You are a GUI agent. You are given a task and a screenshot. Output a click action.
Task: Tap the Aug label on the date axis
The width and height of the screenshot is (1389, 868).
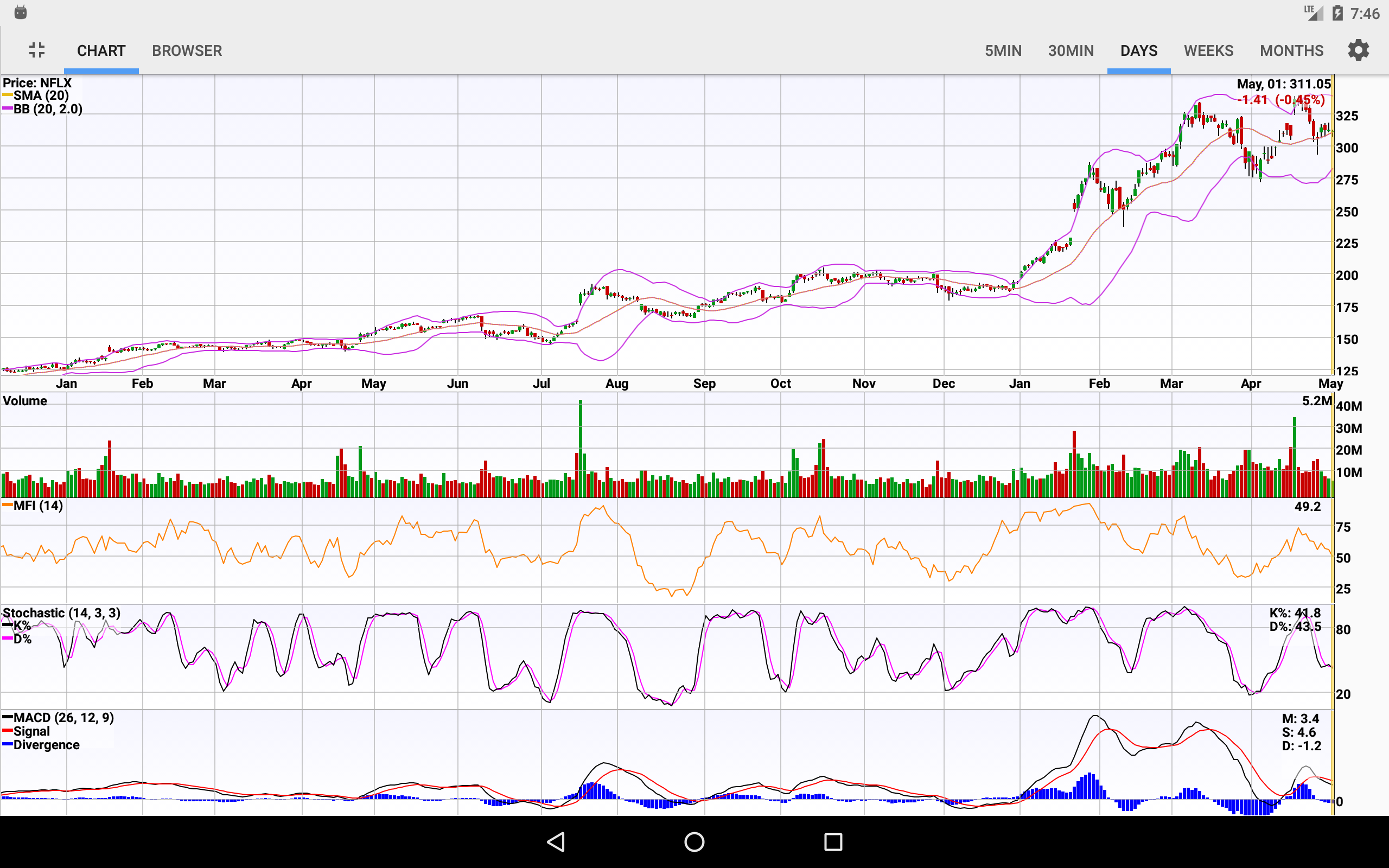point(617,384)
